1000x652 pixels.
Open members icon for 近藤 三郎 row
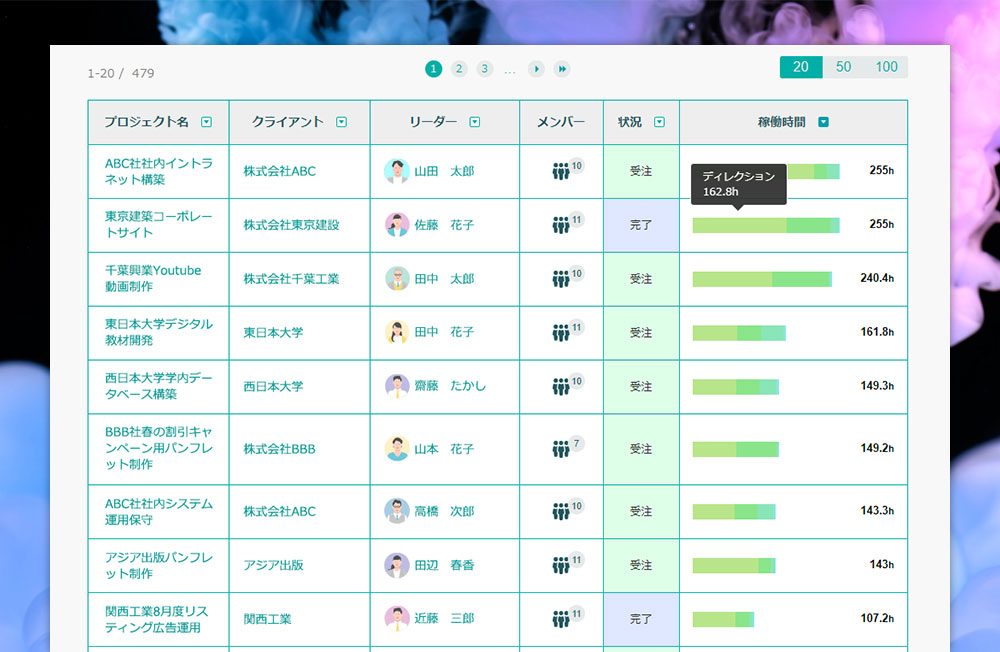click(x=561, y=618)
